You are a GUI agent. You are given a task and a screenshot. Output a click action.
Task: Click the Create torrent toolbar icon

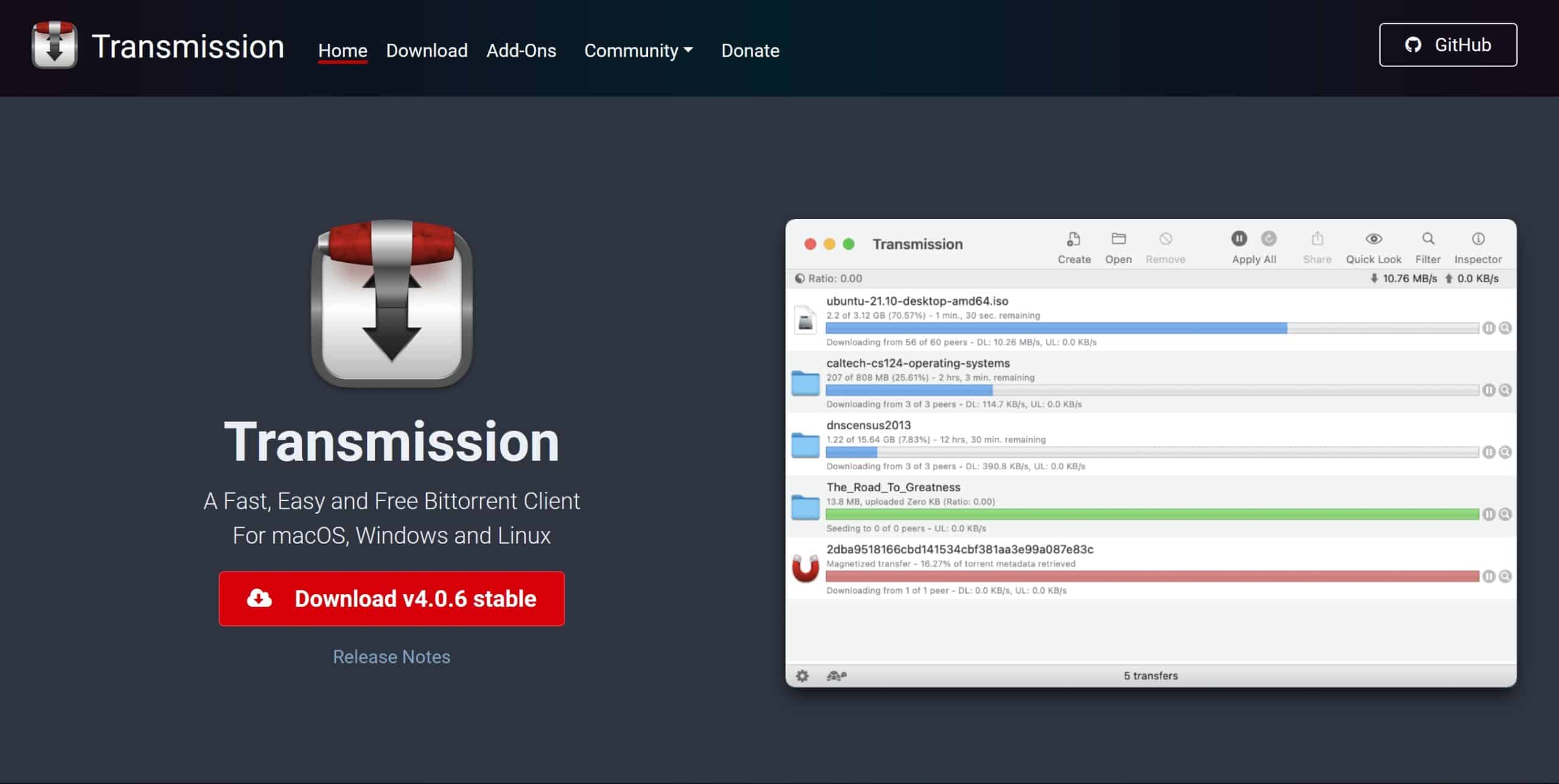1074,239
